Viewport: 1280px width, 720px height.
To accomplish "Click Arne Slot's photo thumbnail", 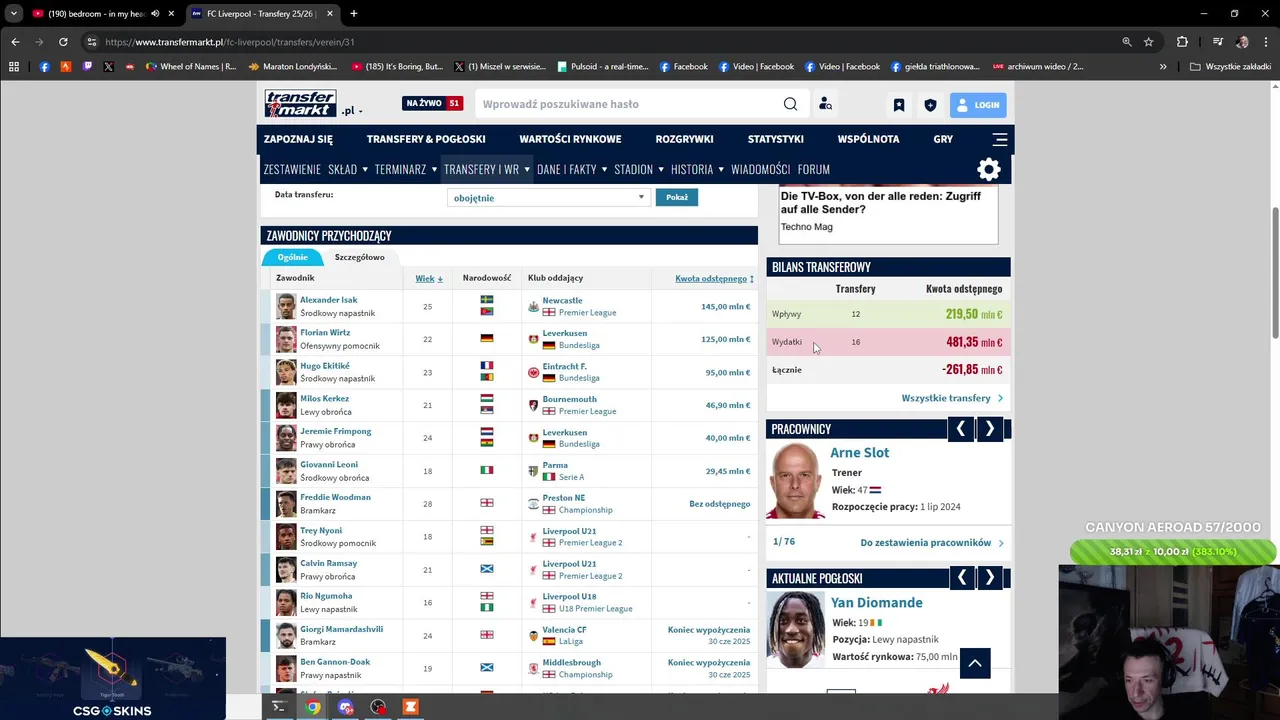I will click(x=796, y=481).
